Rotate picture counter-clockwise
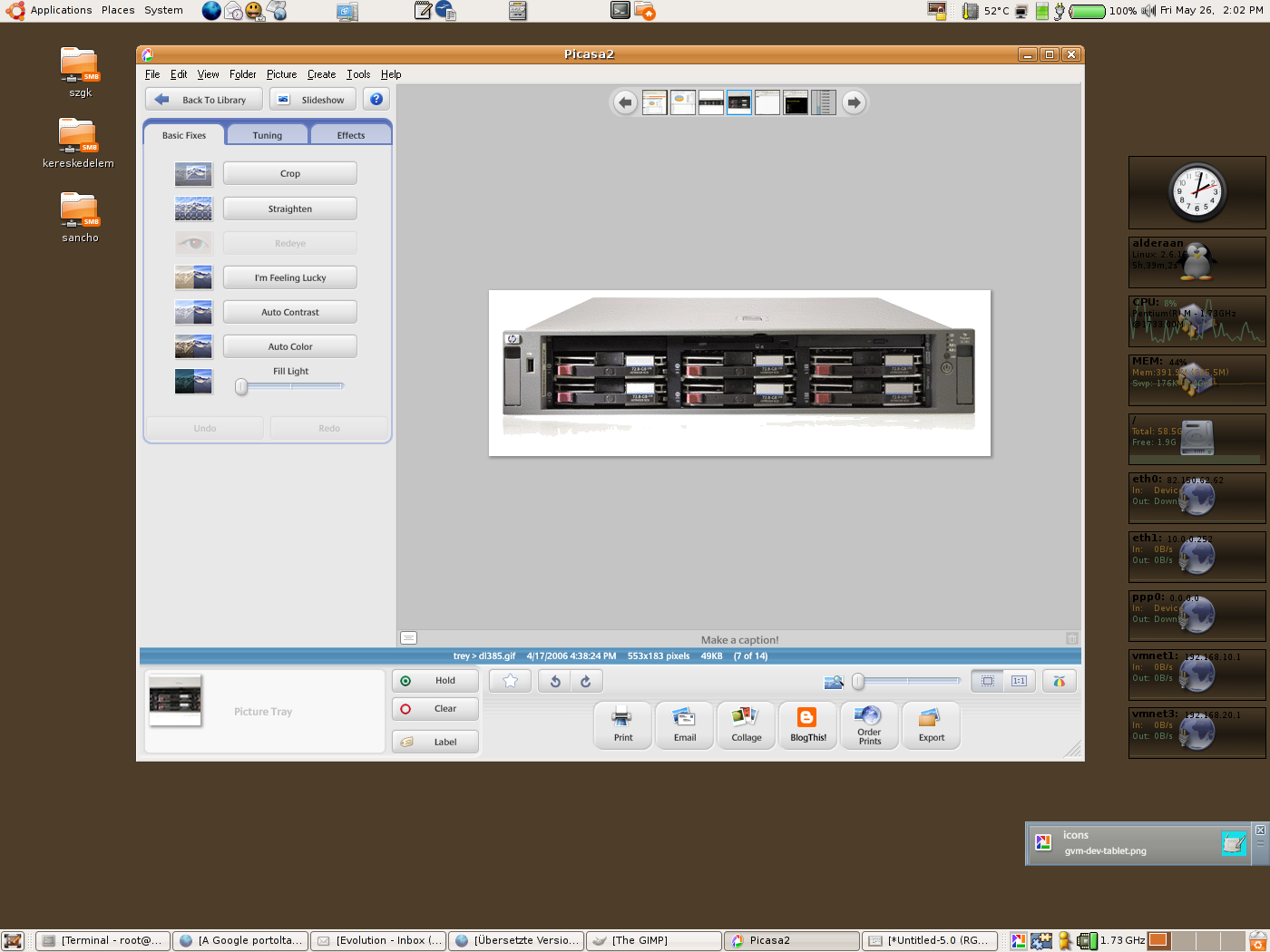The image size is (1270, 952). coord(555,681)
